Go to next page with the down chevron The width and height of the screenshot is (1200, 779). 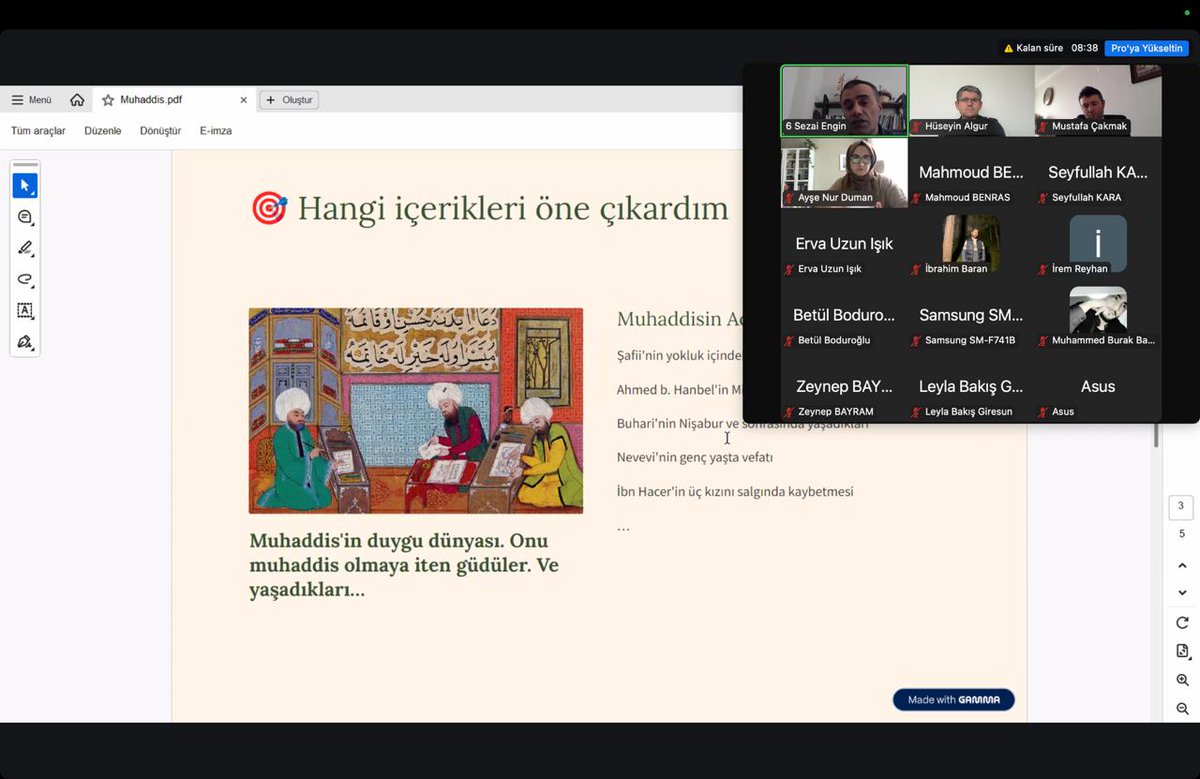click(x=1182, y=592)
